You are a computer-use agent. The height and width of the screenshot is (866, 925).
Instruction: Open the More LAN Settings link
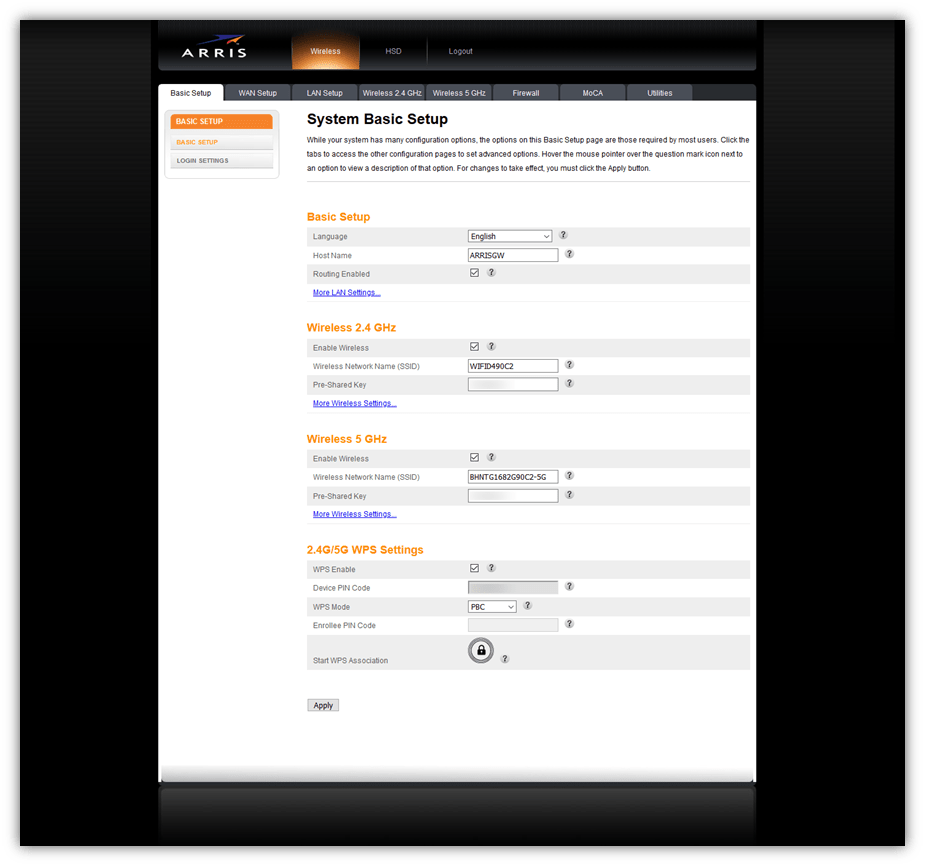pos(347,293)
